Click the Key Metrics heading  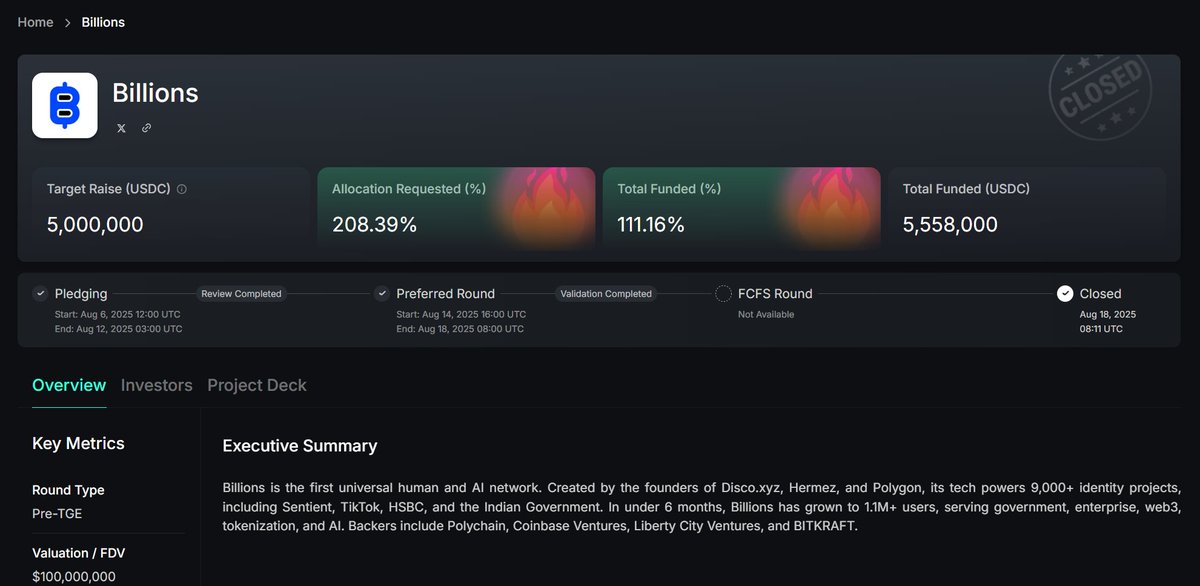[x=78, y=443]
